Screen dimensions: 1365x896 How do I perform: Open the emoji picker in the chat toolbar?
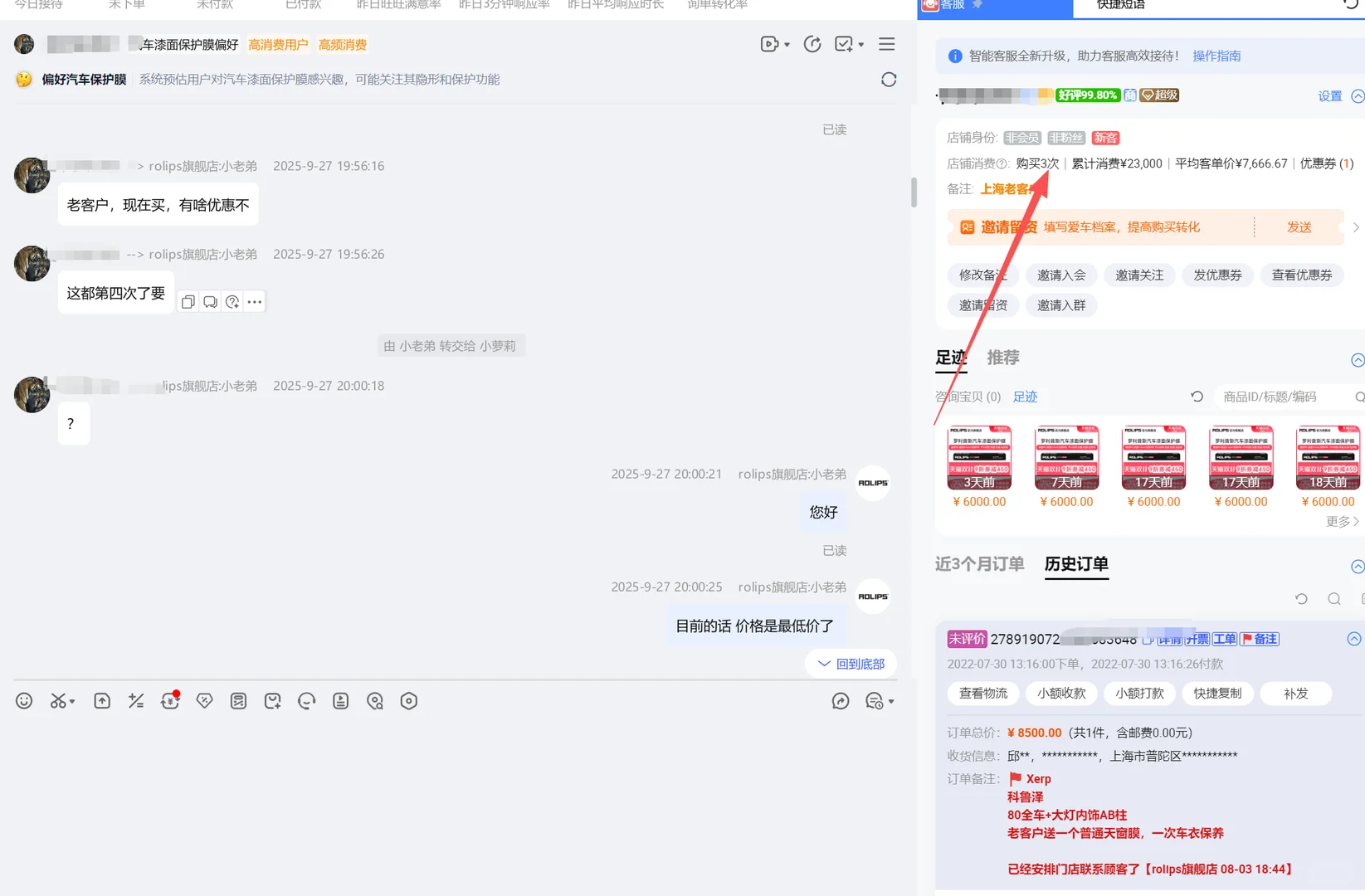(x=24, y=701)
